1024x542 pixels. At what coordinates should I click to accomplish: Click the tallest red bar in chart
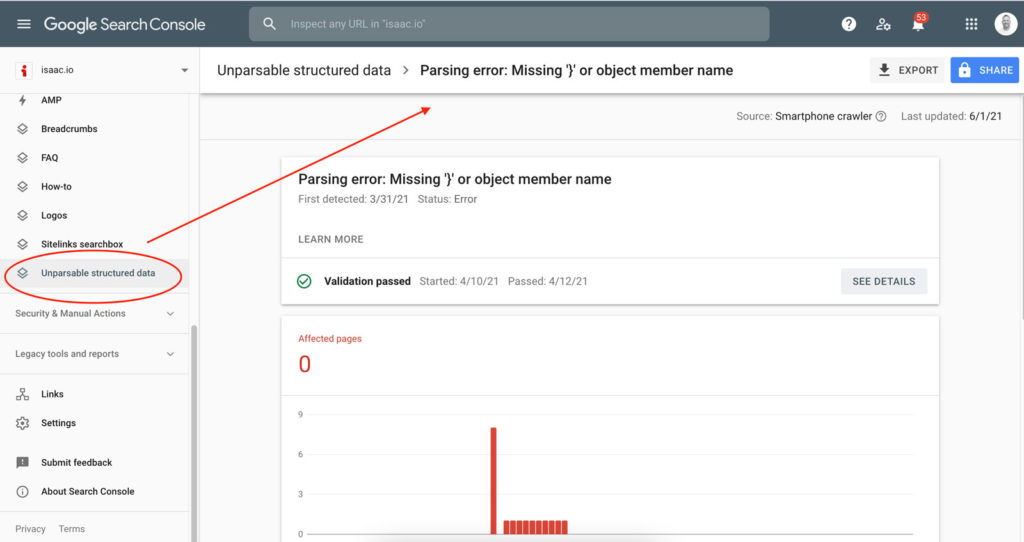(x=494, y=481)
